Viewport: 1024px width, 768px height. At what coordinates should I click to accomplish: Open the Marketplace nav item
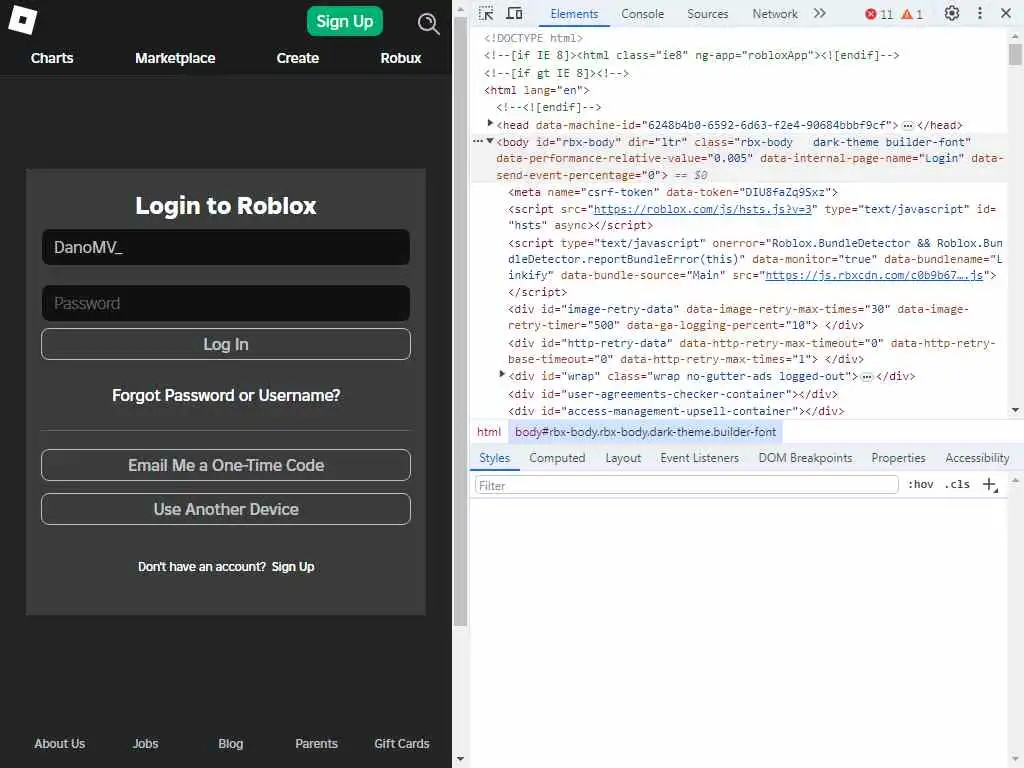pos(175,58)
